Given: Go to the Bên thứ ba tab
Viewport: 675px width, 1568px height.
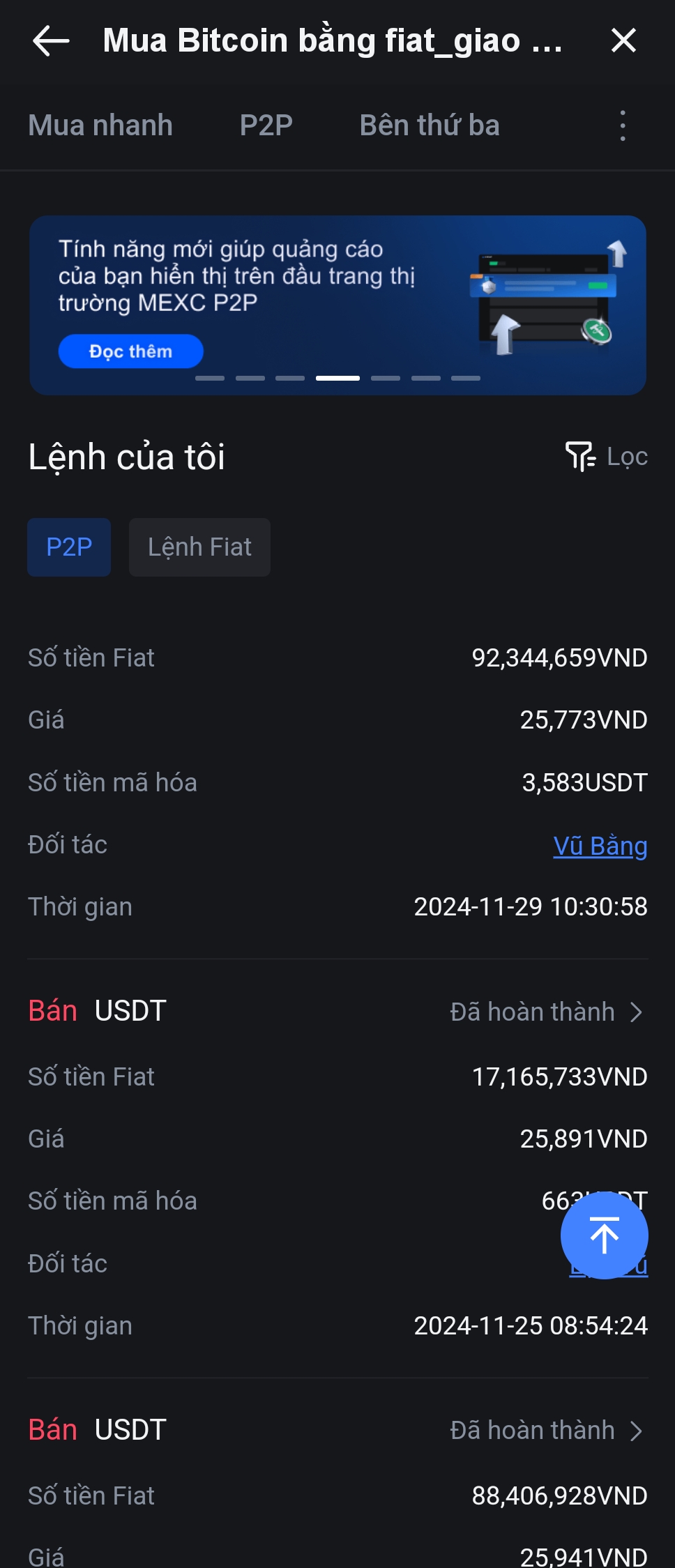Looking at the screenshot, I should (430, 125).
